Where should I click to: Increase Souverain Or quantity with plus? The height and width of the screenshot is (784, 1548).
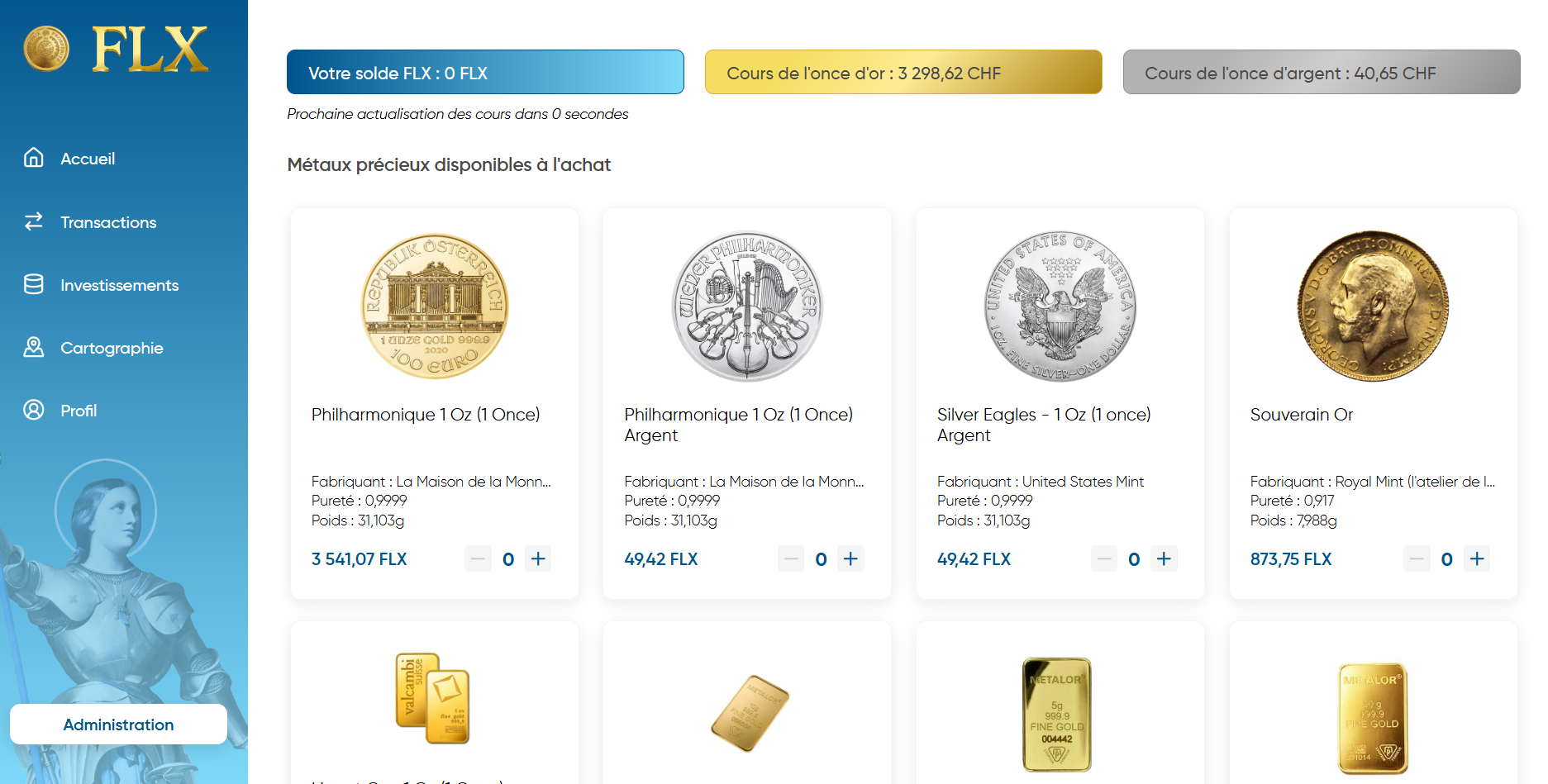(1477, 559)
